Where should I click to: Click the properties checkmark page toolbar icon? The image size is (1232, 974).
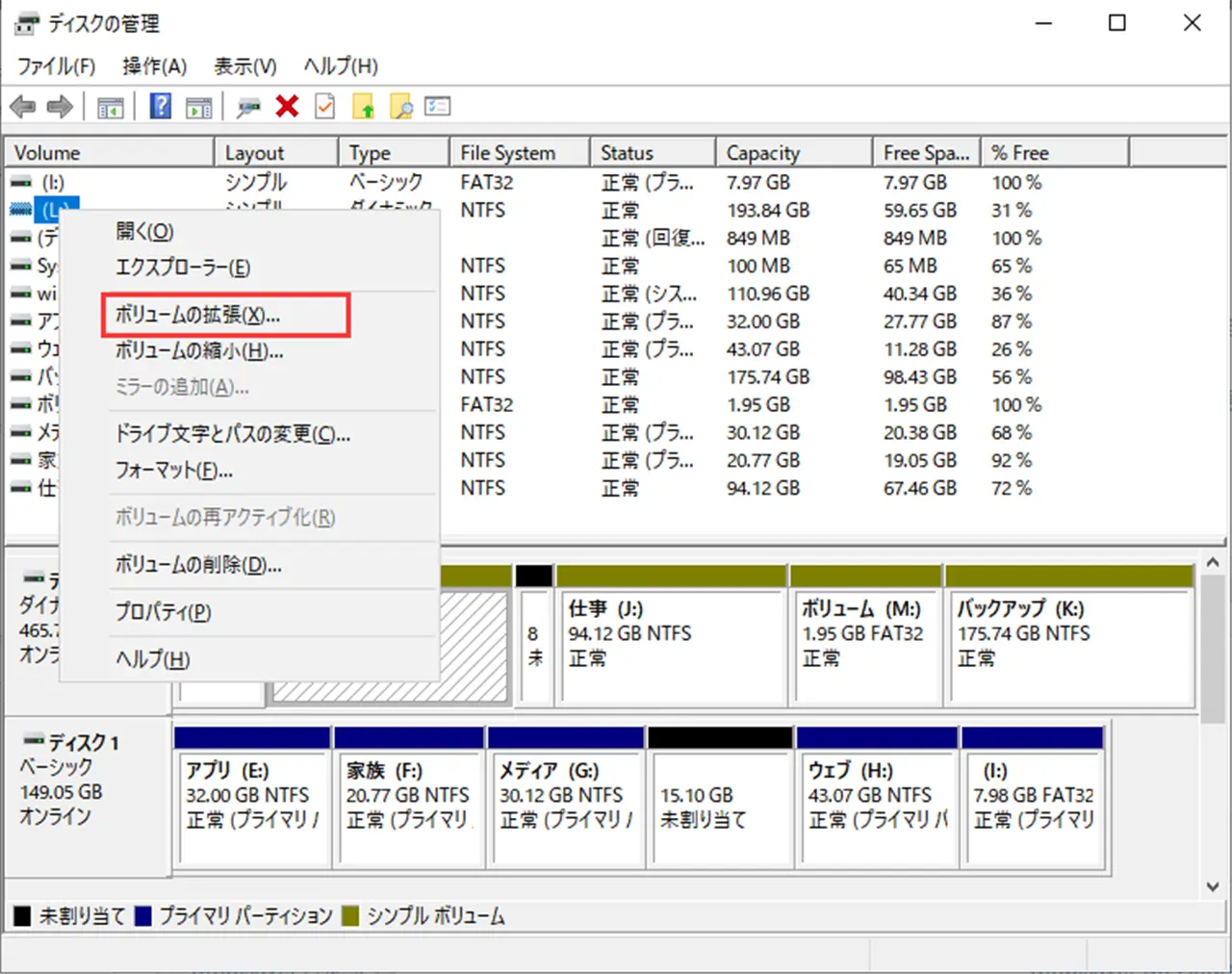coord(325,106)
